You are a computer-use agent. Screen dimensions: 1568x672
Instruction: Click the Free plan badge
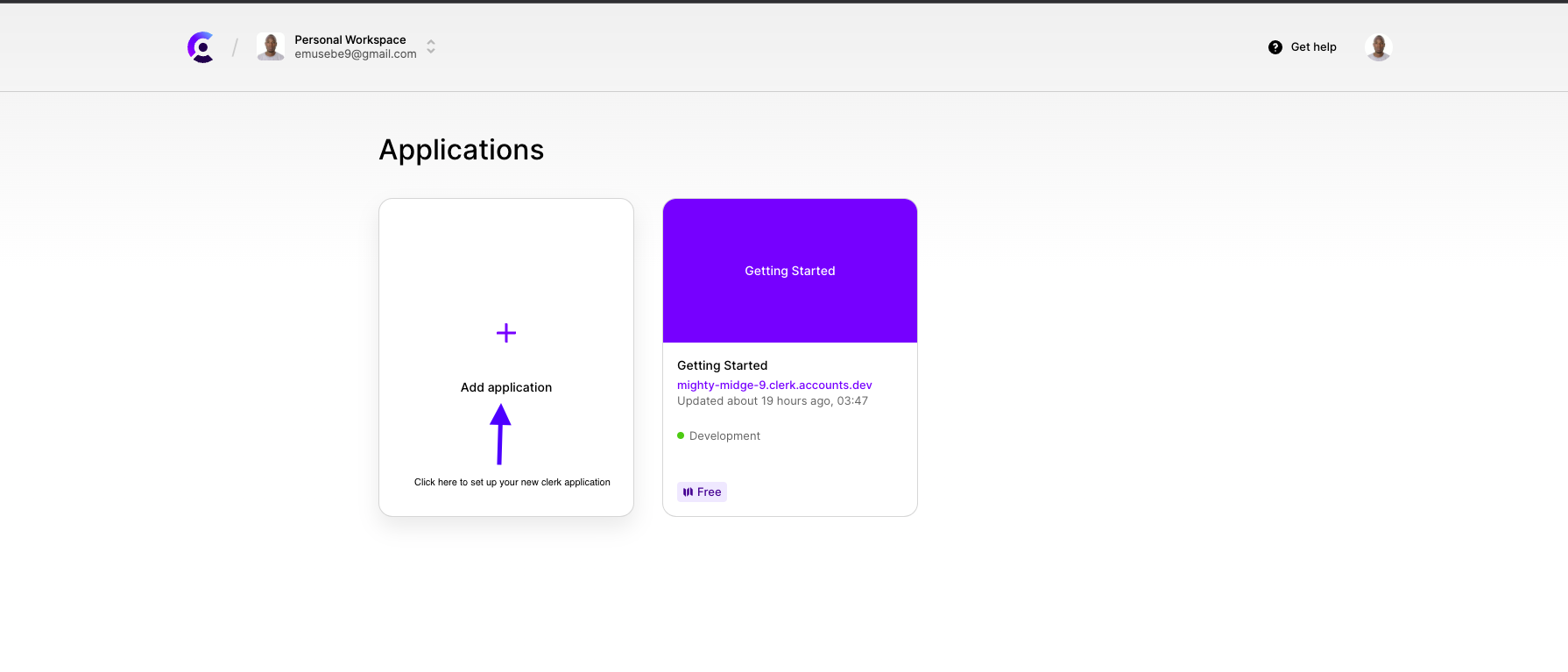click(702, 492)
